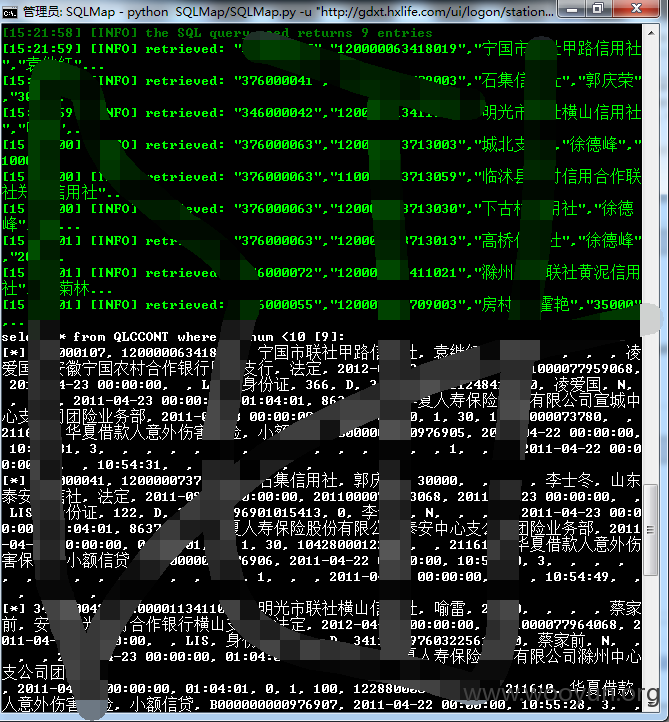Open the console system menu icon in title bar
Image resolution: width=669 pixels, height=722 pixels.
9,12
